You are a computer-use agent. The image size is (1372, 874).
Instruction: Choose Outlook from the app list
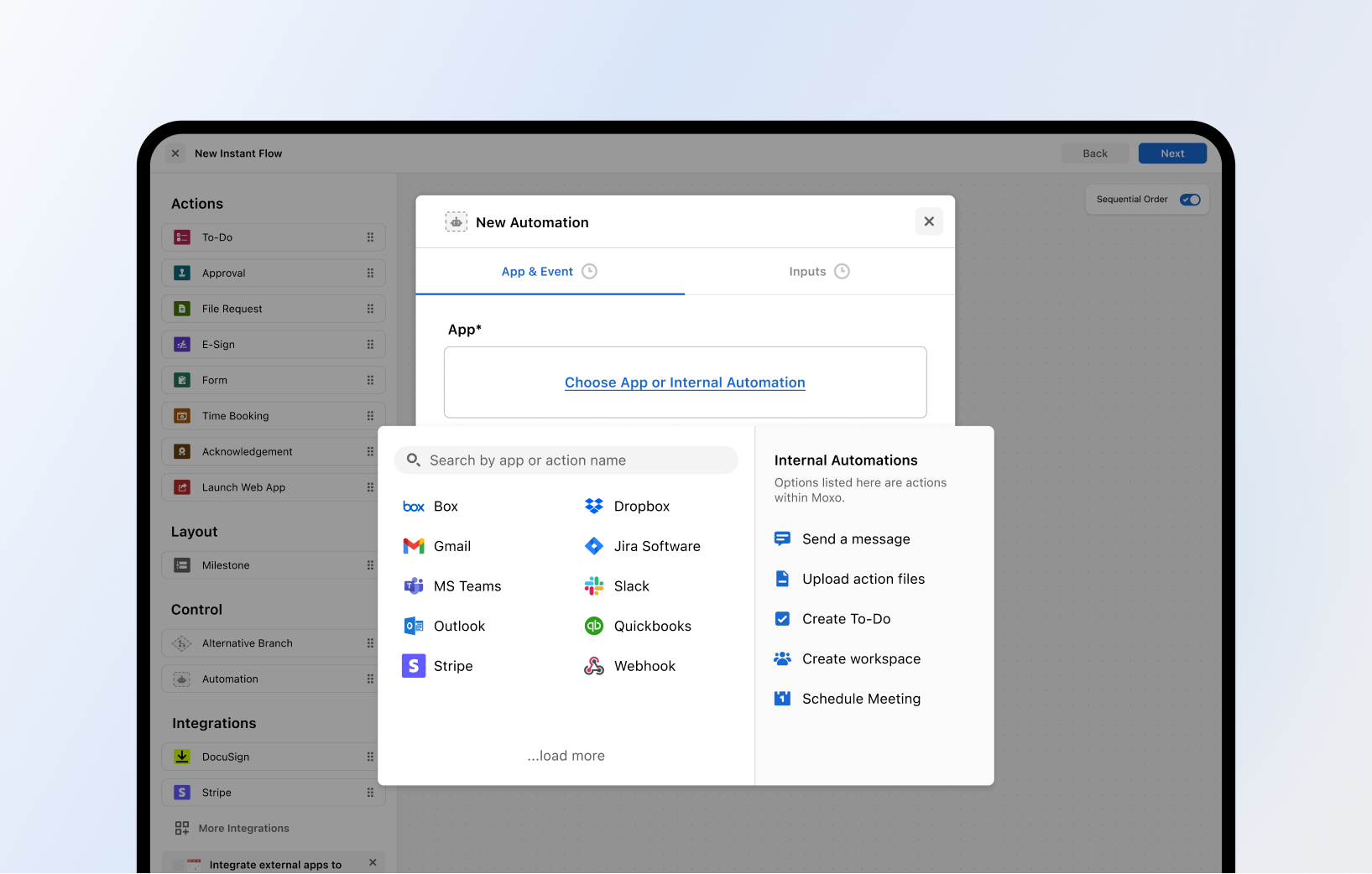point(445,626)
